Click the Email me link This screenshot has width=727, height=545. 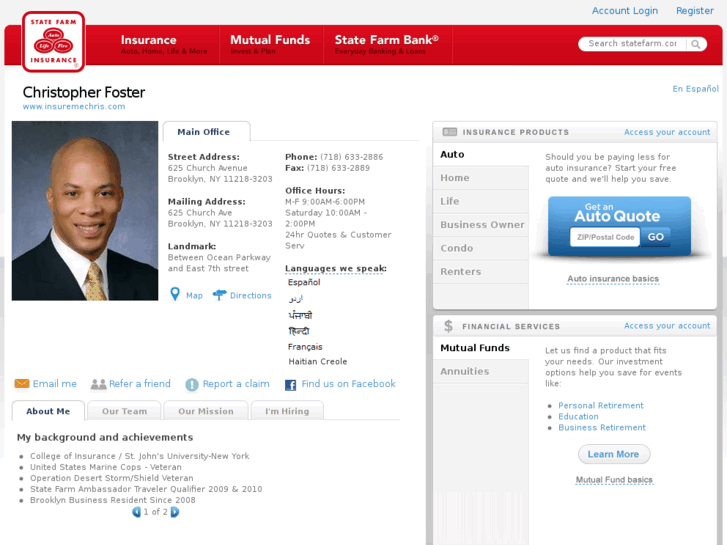point(55,384)
